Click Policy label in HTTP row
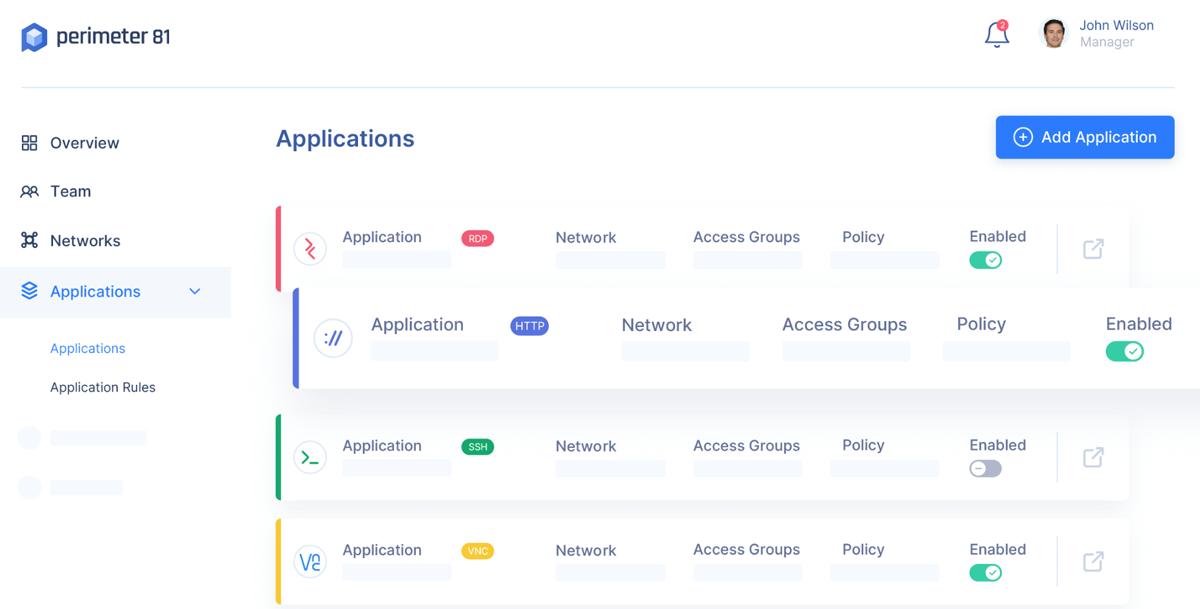 [x=981, y=324]
